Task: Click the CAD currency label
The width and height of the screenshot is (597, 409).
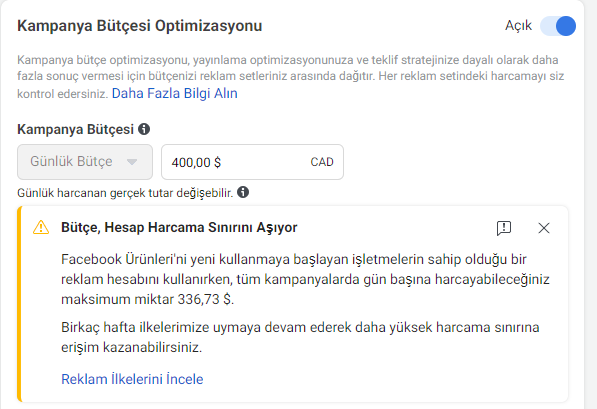Action: click(x=322, y=162)
